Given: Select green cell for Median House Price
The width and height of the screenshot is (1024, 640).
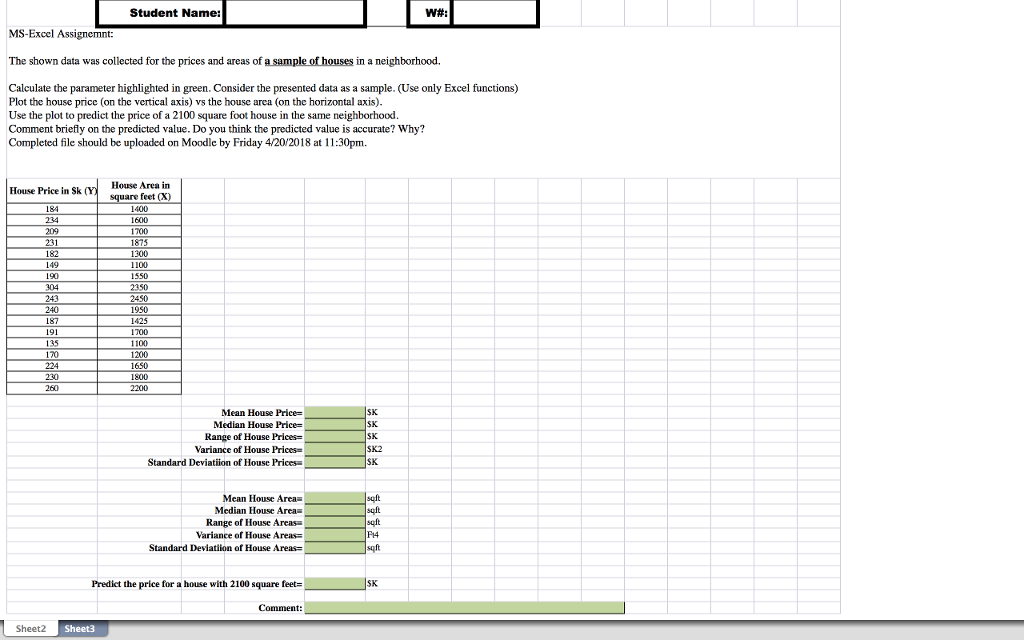Looking at the screenshot, I should pos(335,424).
